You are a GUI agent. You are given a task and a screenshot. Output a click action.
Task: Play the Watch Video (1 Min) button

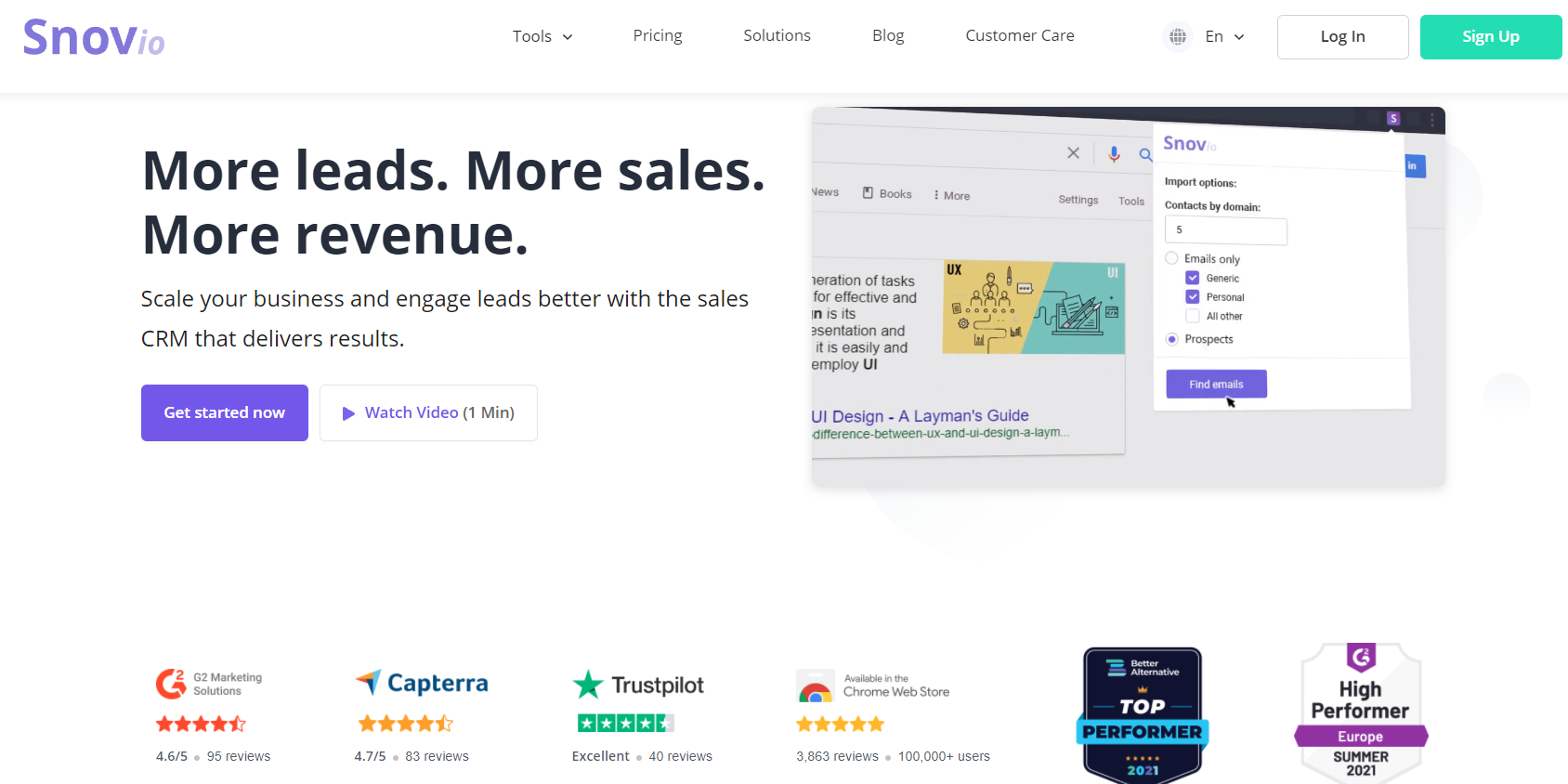point(428,412)
